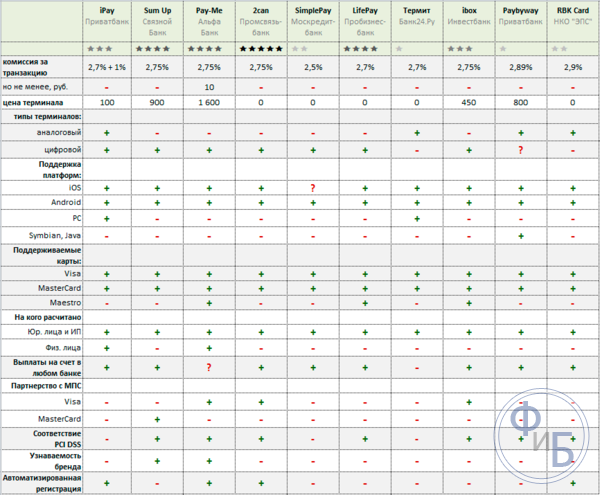Click the SimplePay column header
600x496 pixels.
coord(313,10)
